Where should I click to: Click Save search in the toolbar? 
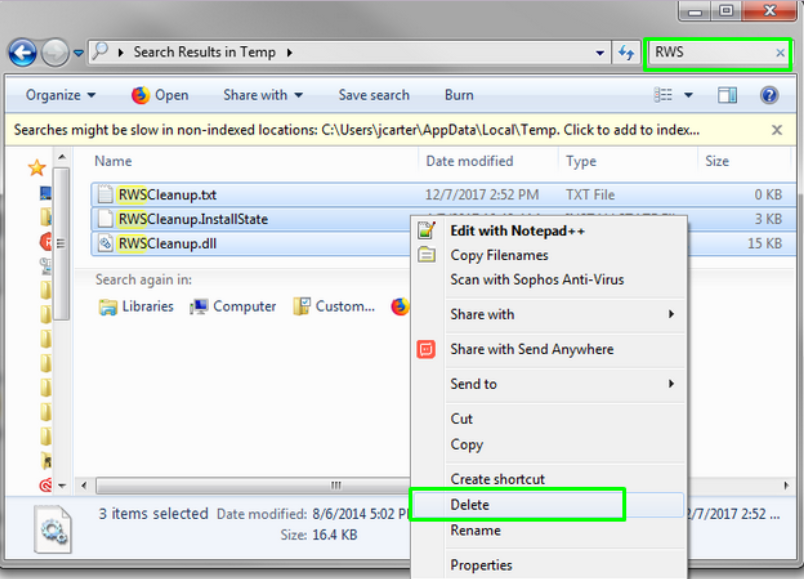point(374,94)
